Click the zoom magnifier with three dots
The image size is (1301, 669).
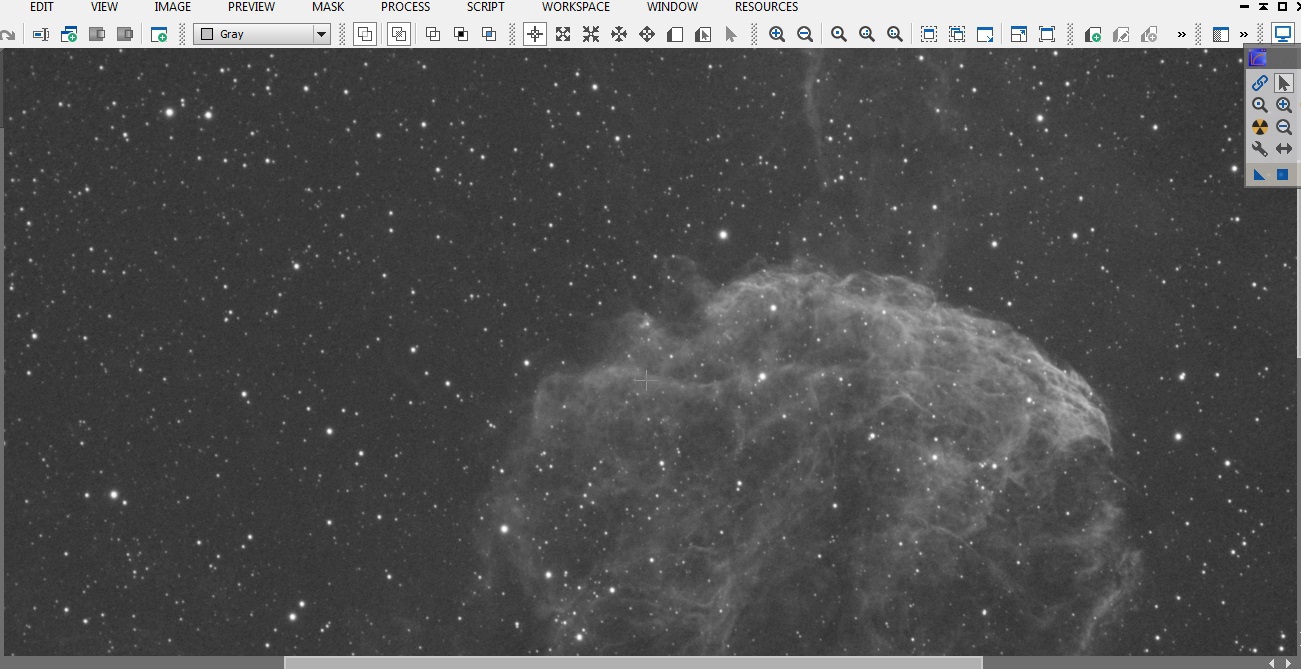click(895, 34)
